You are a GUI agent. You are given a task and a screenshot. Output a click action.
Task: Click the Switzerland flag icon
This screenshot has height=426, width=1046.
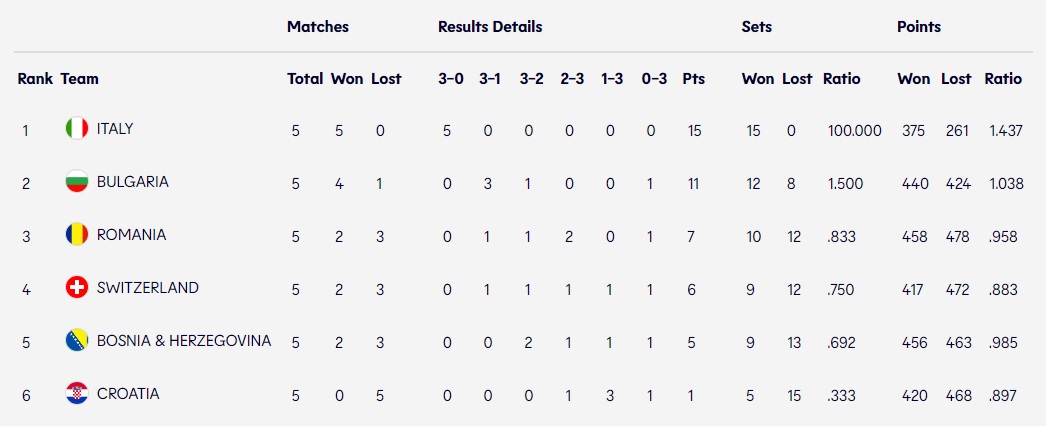pyautogui.click(x=76, y=288)
